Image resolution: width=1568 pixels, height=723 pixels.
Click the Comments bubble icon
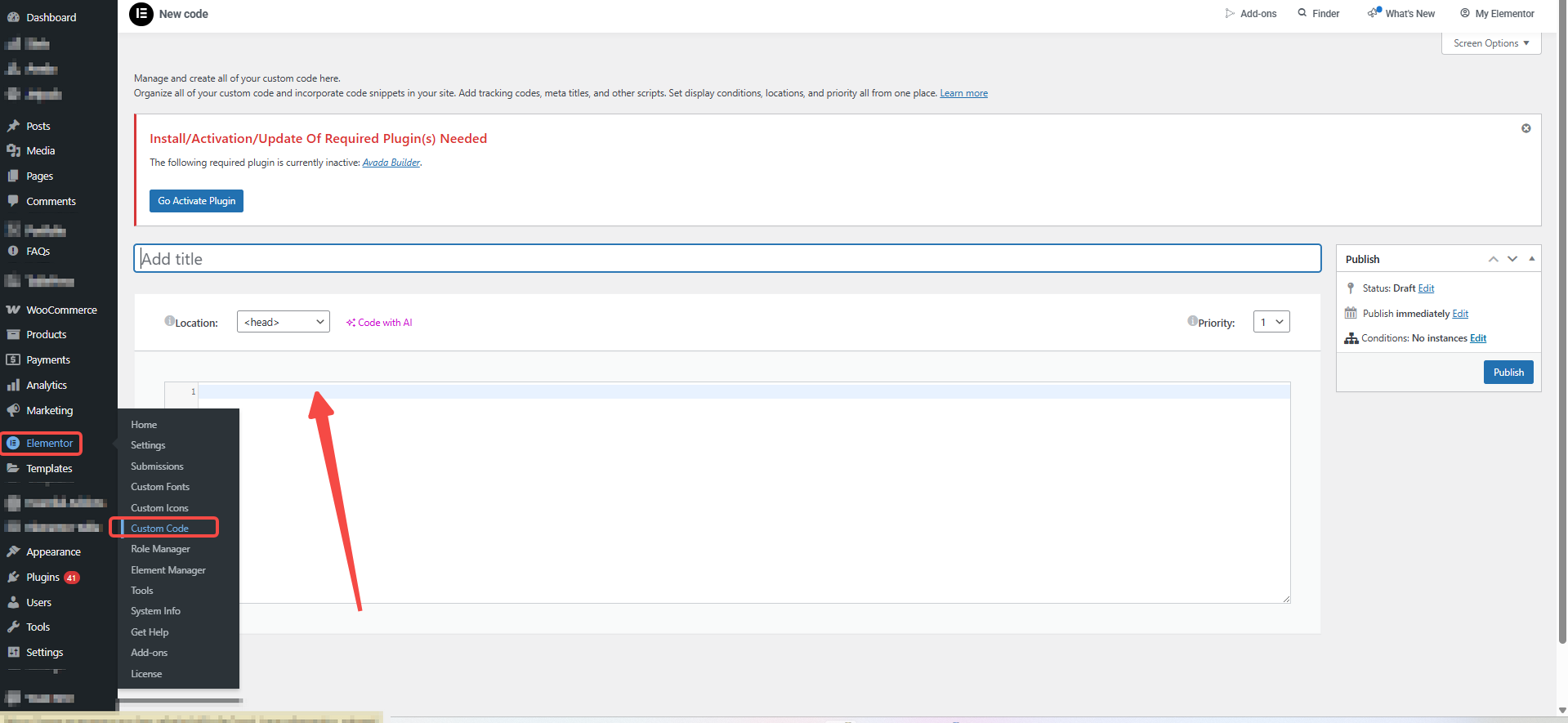point(13,201)
